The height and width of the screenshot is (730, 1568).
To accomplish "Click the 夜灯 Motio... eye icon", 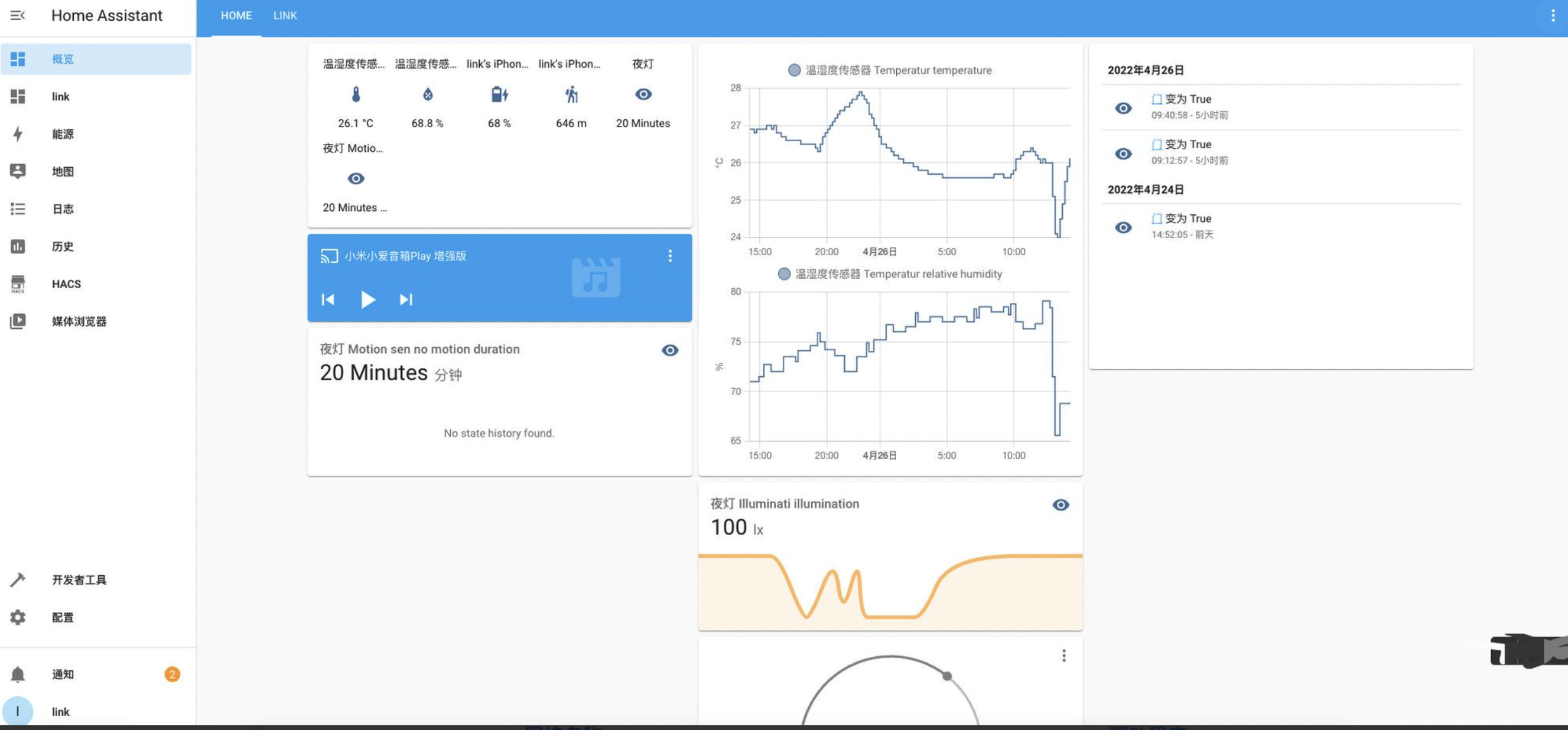I will [x=356, y=179].
